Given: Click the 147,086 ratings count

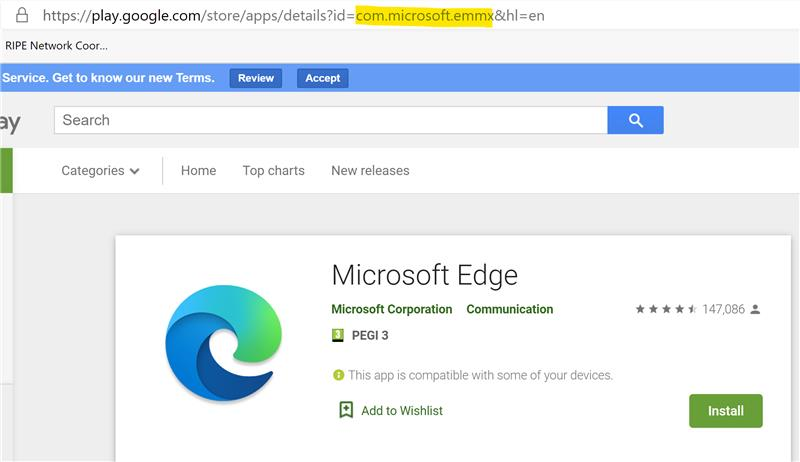Looking at the screenshot, I should coord(723,309).
